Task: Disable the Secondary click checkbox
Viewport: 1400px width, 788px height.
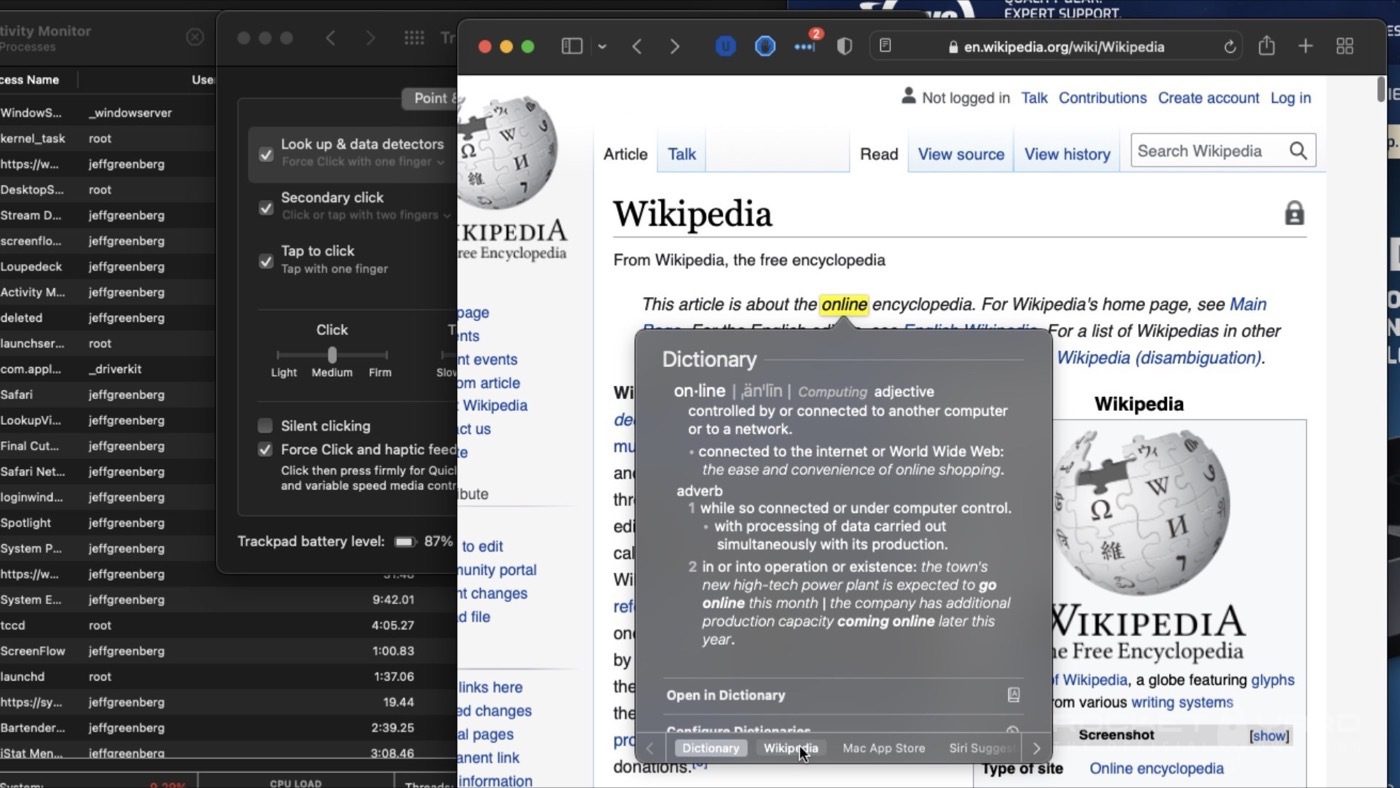Action: click(266, 208)
